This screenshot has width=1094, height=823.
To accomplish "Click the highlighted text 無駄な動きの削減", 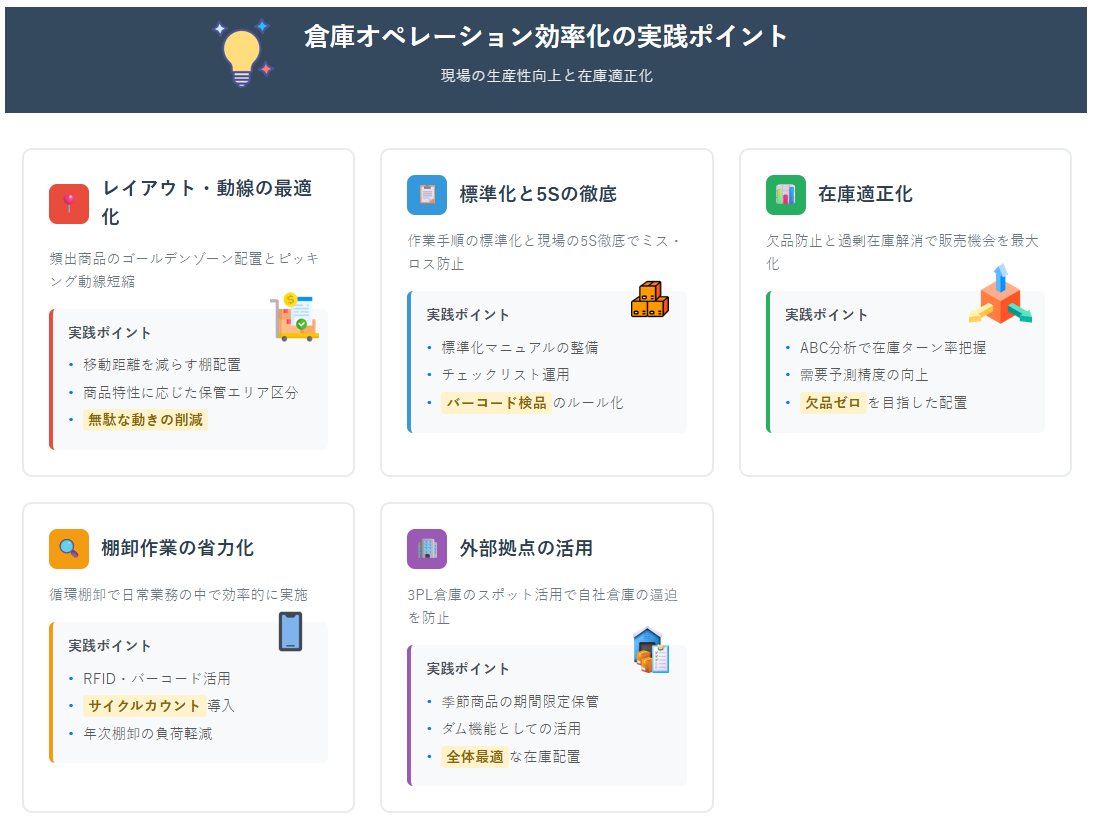I will 145,420.
